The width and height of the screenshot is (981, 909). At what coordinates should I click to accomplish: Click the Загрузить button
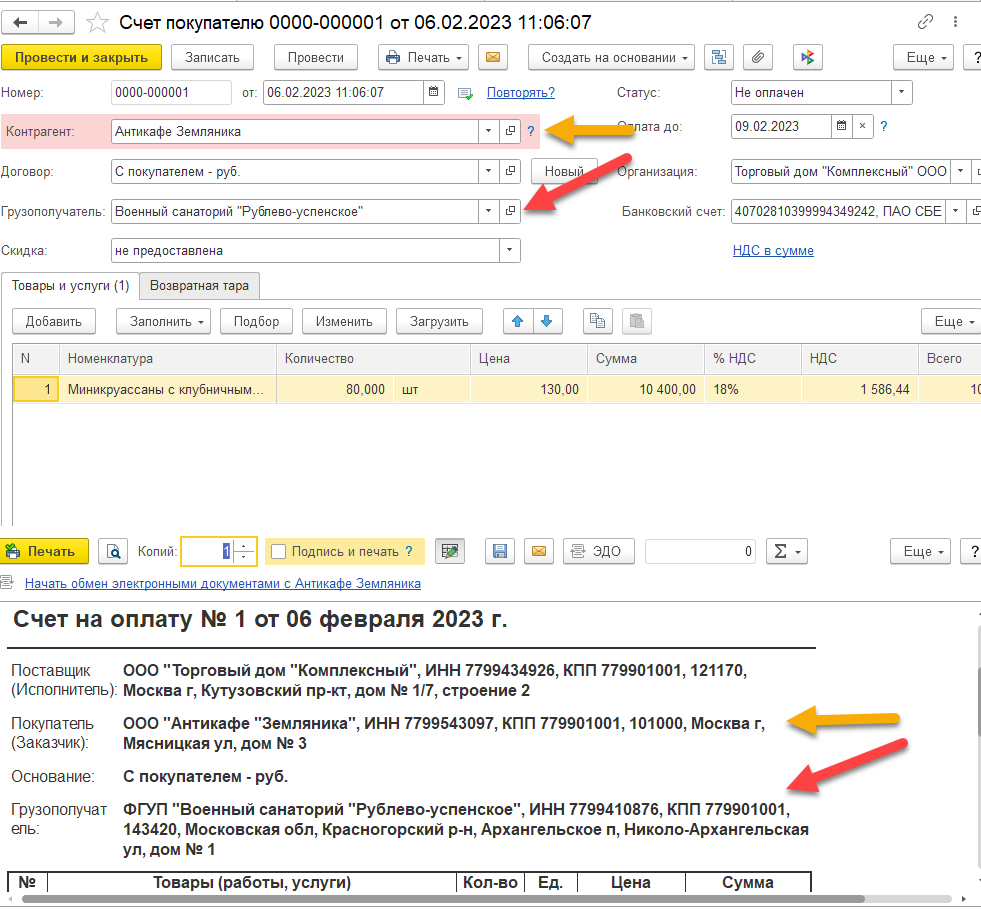[x=439, y=322]
